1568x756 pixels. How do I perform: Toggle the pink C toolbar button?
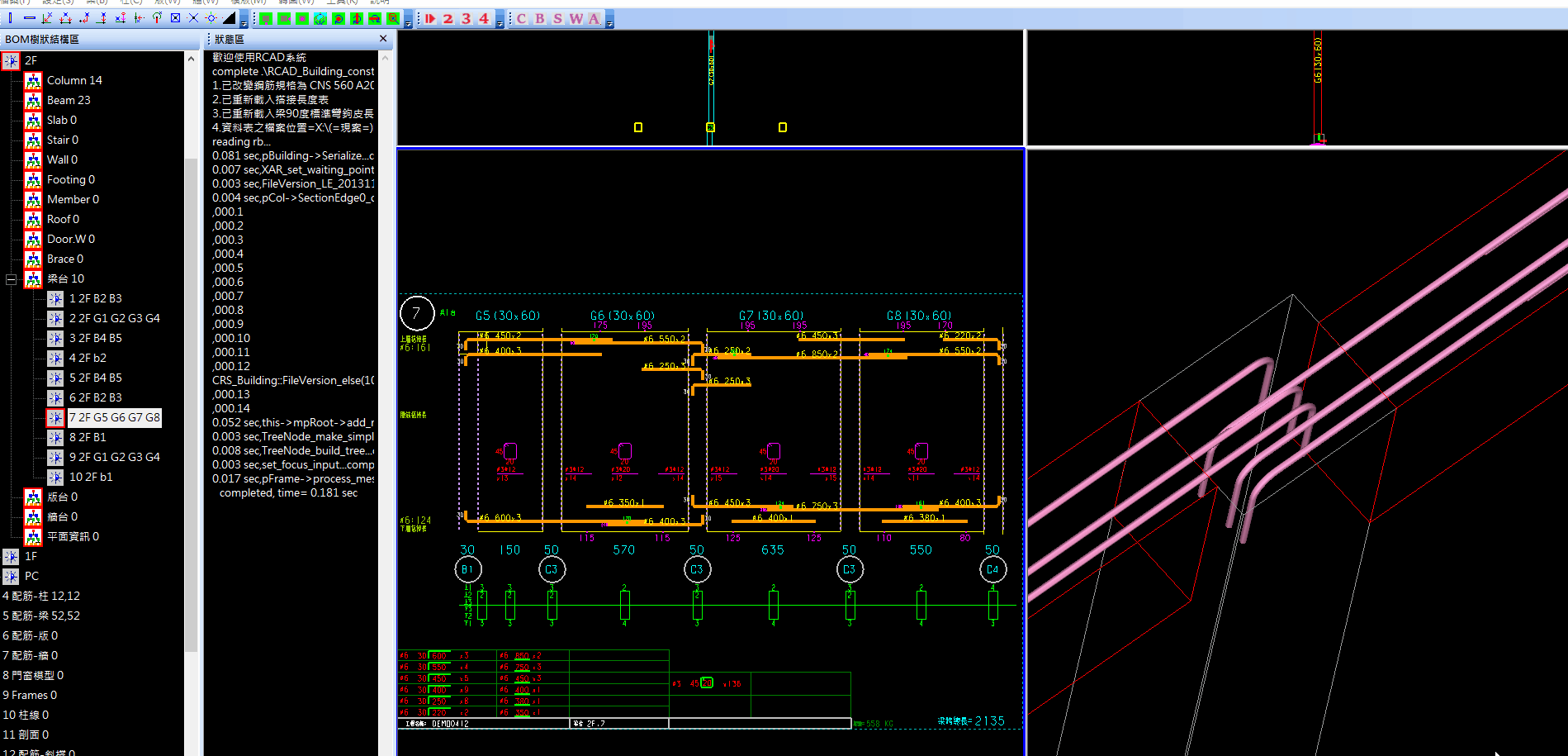[522, 18]
